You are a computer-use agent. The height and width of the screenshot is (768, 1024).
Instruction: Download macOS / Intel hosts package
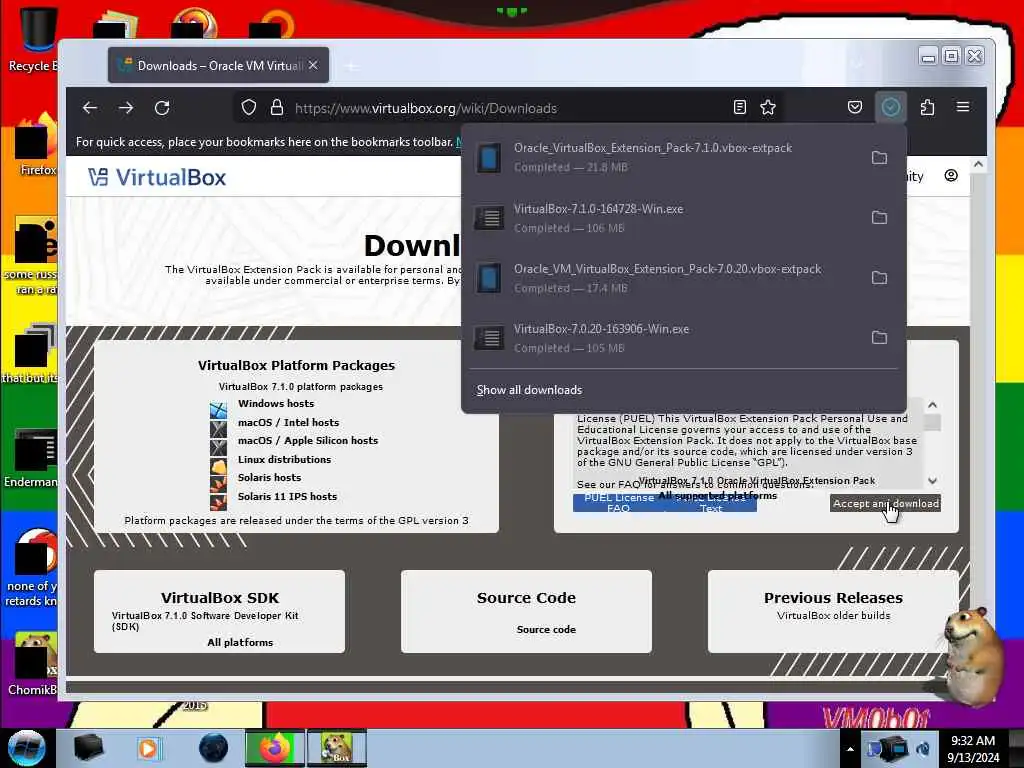click(x=288, y=423)
